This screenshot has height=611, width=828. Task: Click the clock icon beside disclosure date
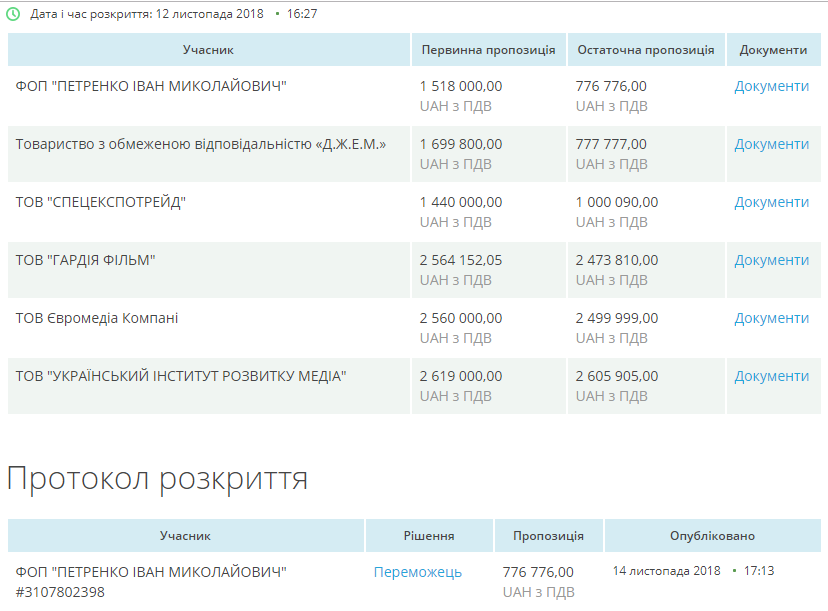(13, 15)
